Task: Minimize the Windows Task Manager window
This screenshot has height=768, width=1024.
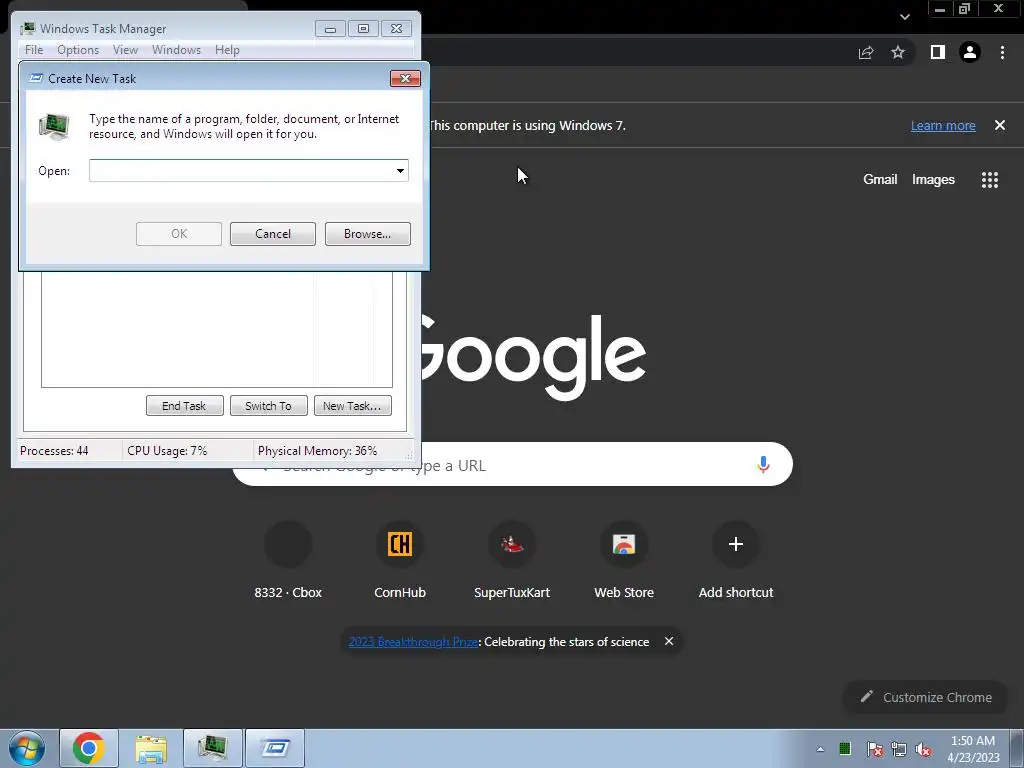Action: pyautogui.click(x=330, y=29)
